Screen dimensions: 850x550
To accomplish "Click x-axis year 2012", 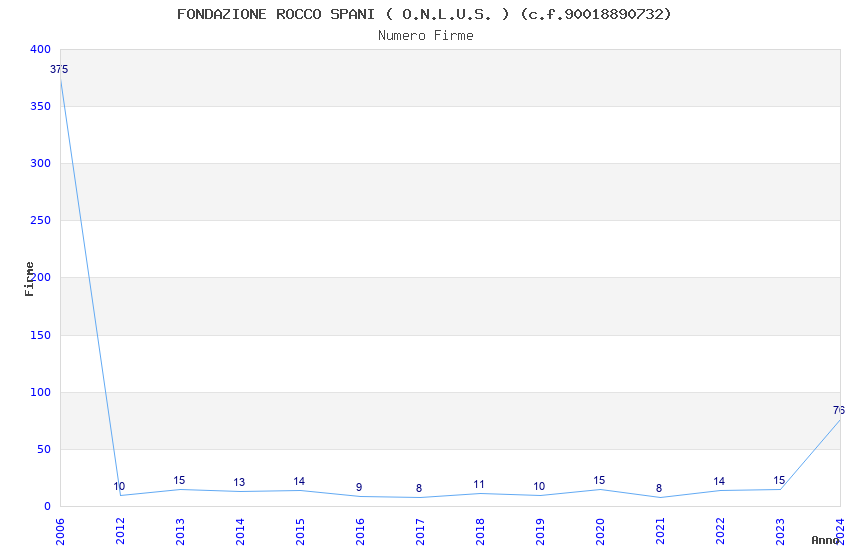I will click(x=120, y=531).
